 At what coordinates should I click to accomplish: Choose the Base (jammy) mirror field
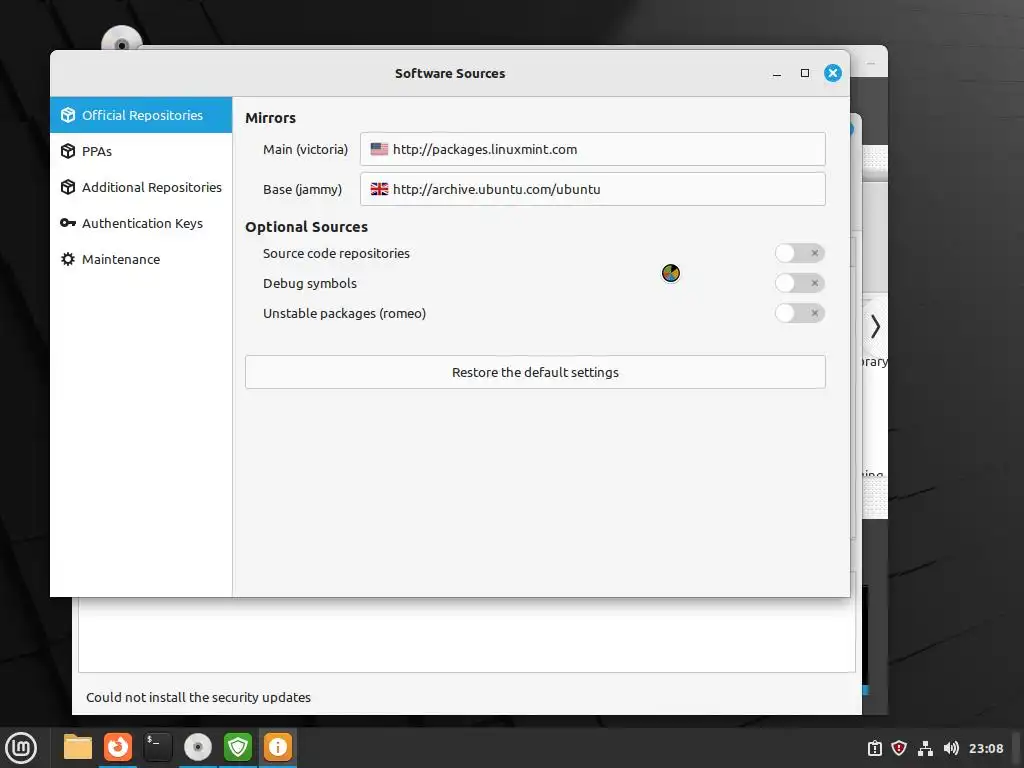592,189
